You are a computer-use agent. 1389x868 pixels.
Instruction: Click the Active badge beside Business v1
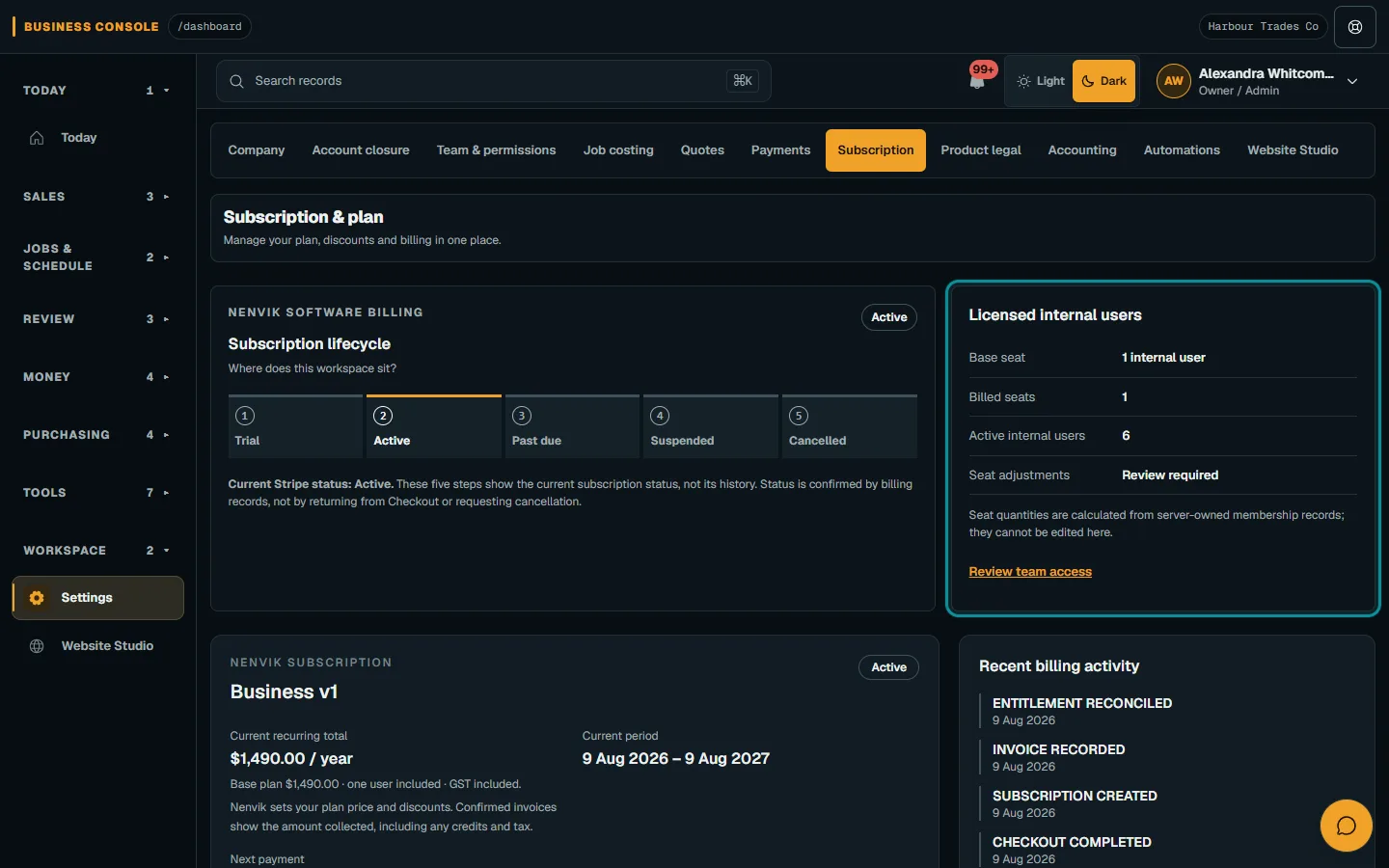tap(889, 667)
